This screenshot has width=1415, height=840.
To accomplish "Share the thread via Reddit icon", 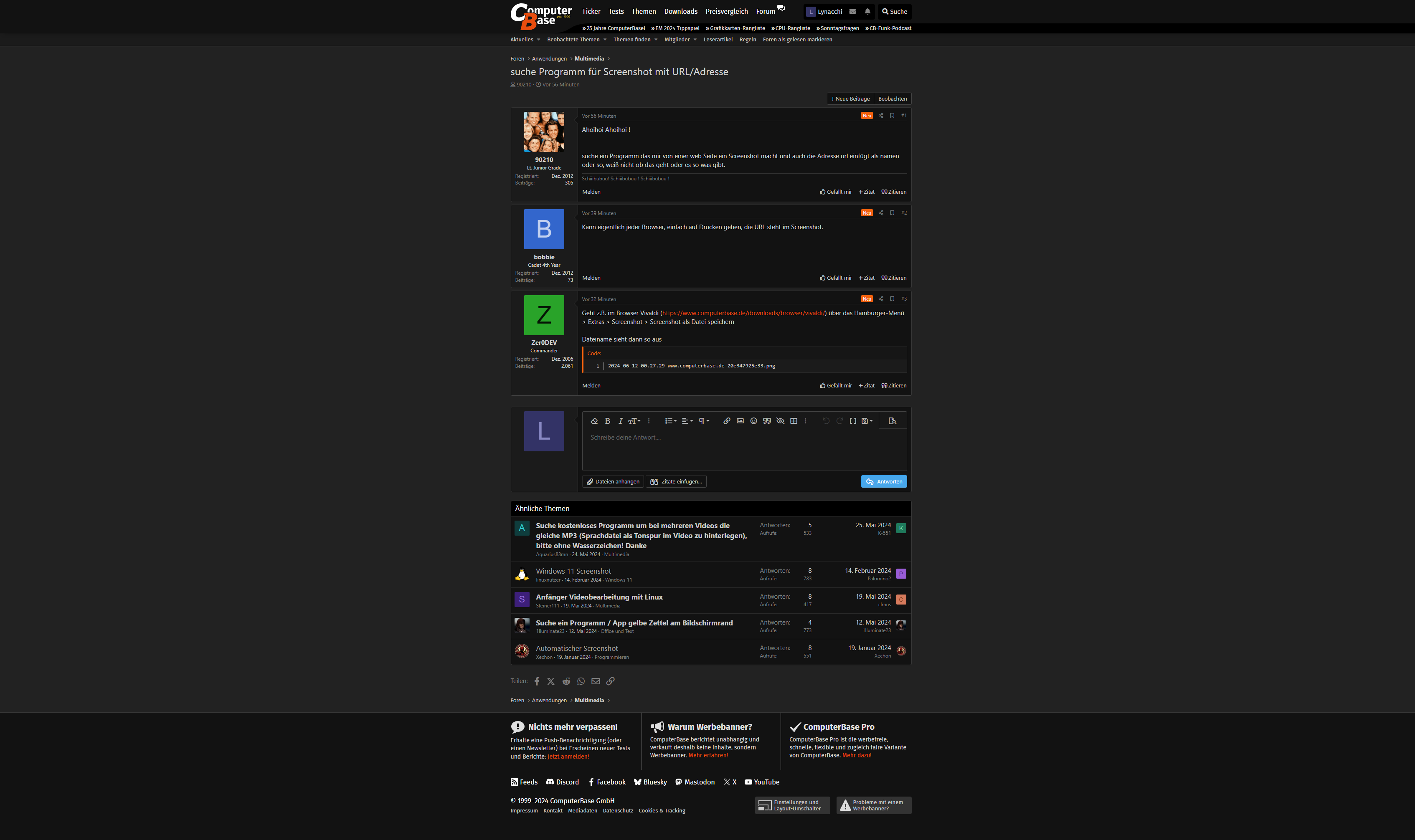I will [x=566, y=681].
